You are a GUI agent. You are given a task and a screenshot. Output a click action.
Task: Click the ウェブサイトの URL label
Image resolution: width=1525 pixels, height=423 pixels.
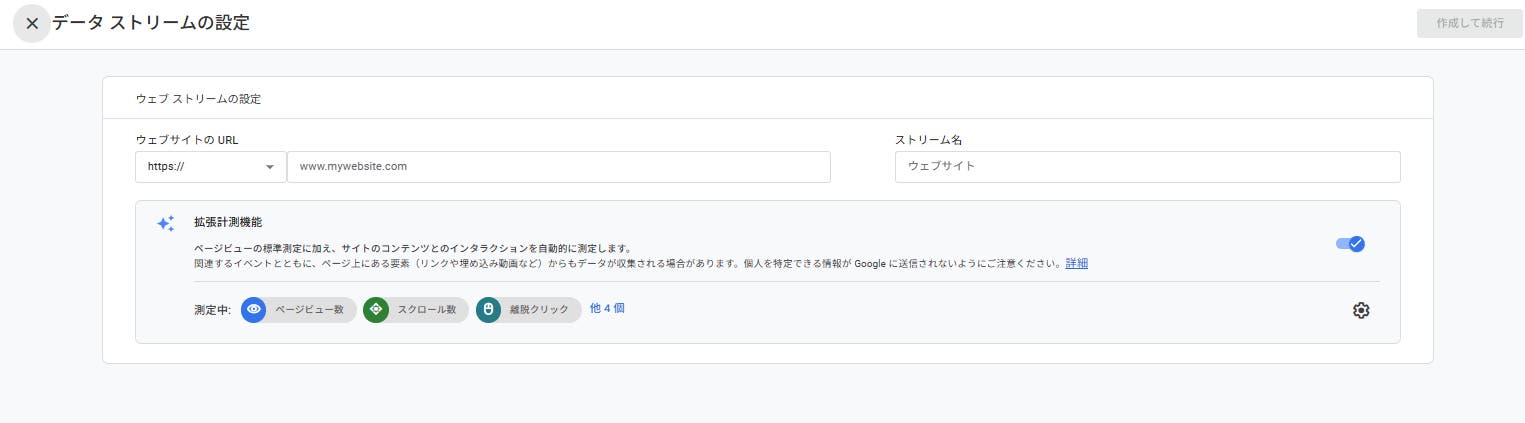click(x=187, y=140)
